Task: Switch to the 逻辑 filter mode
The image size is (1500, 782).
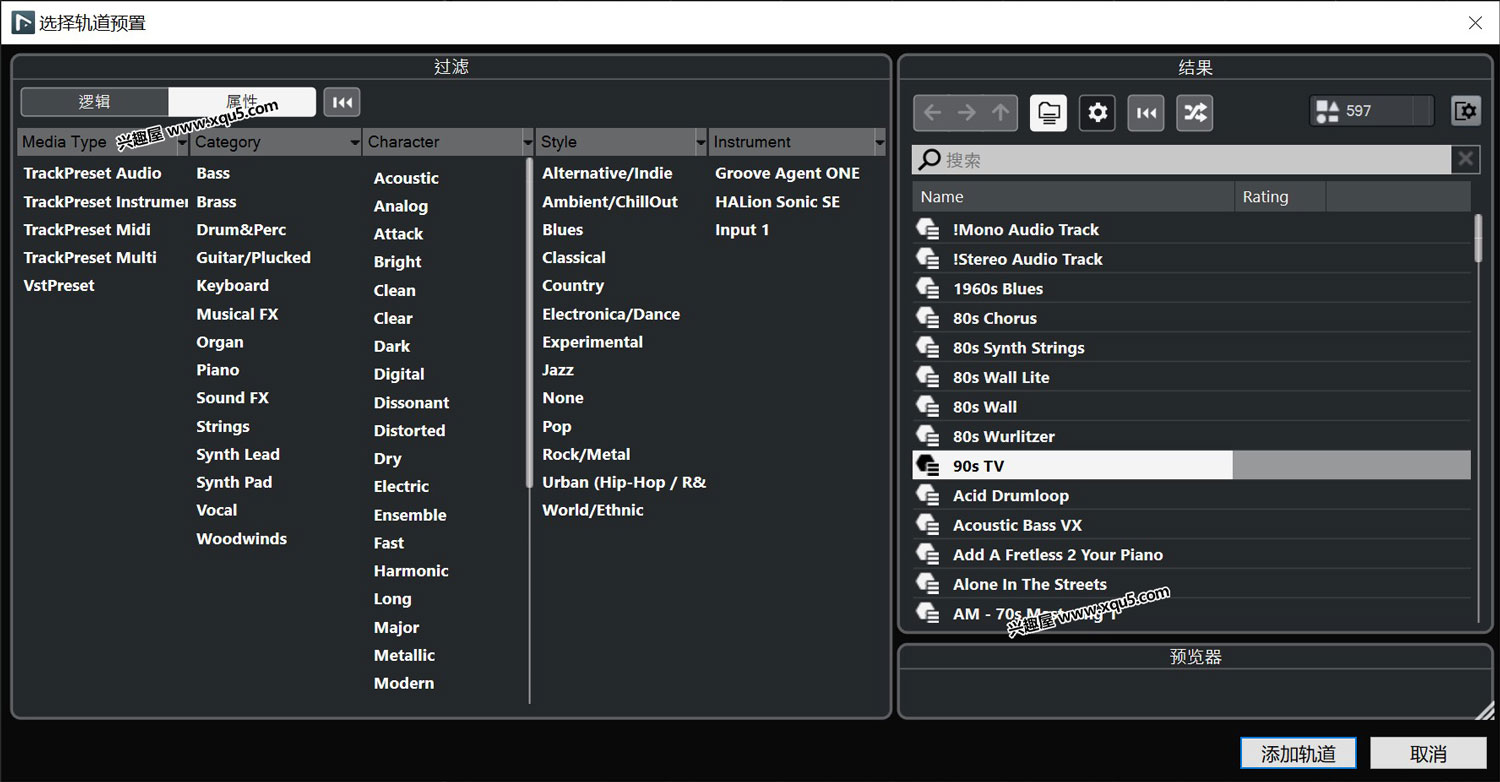Action: (x=95, y=102)
